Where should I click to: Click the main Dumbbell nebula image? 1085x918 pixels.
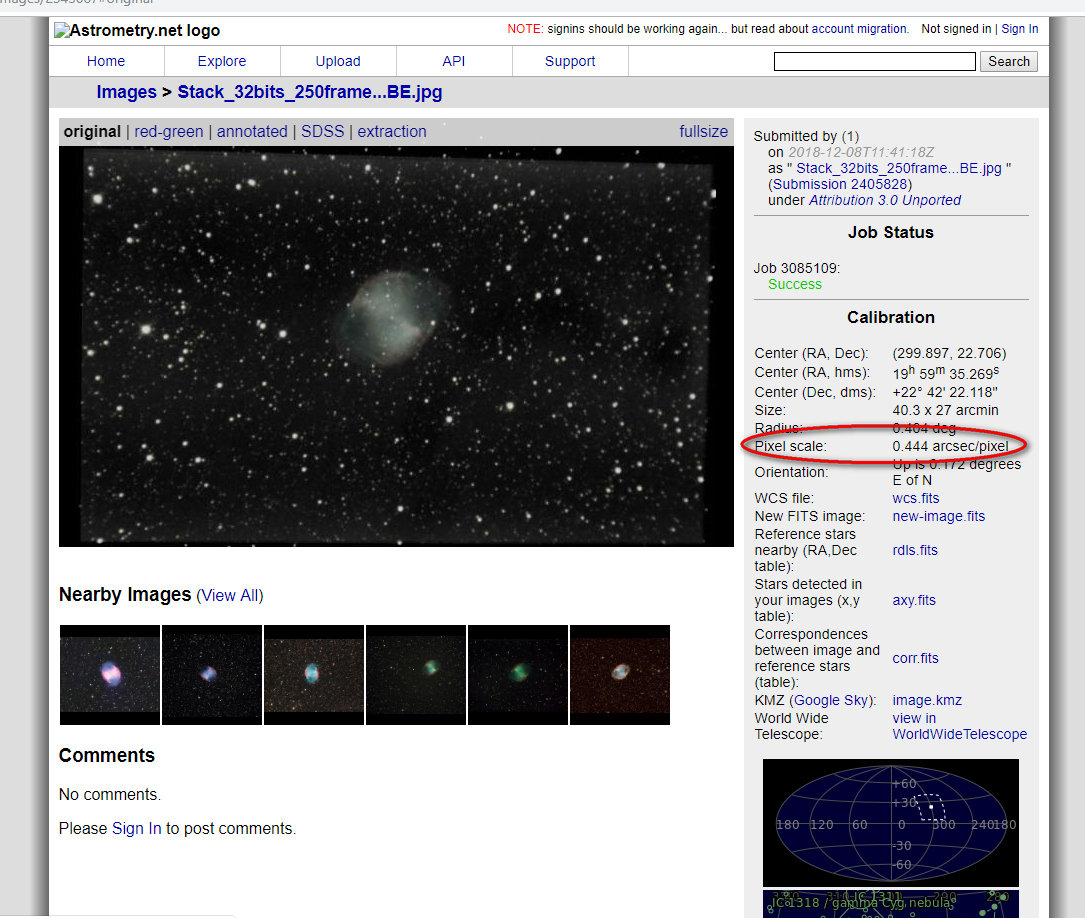tap(396, 346)
